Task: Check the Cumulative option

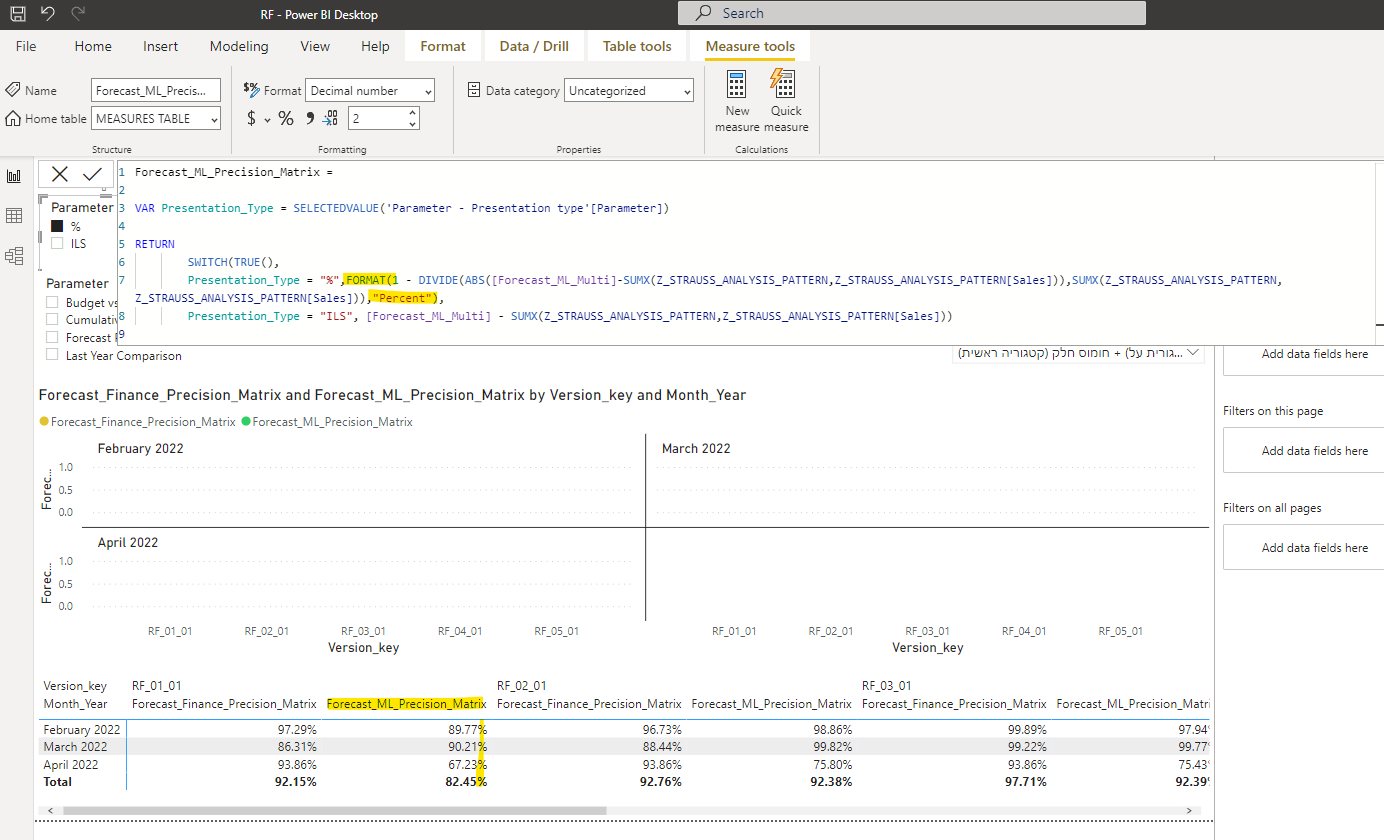Action: tap(52, 320)
